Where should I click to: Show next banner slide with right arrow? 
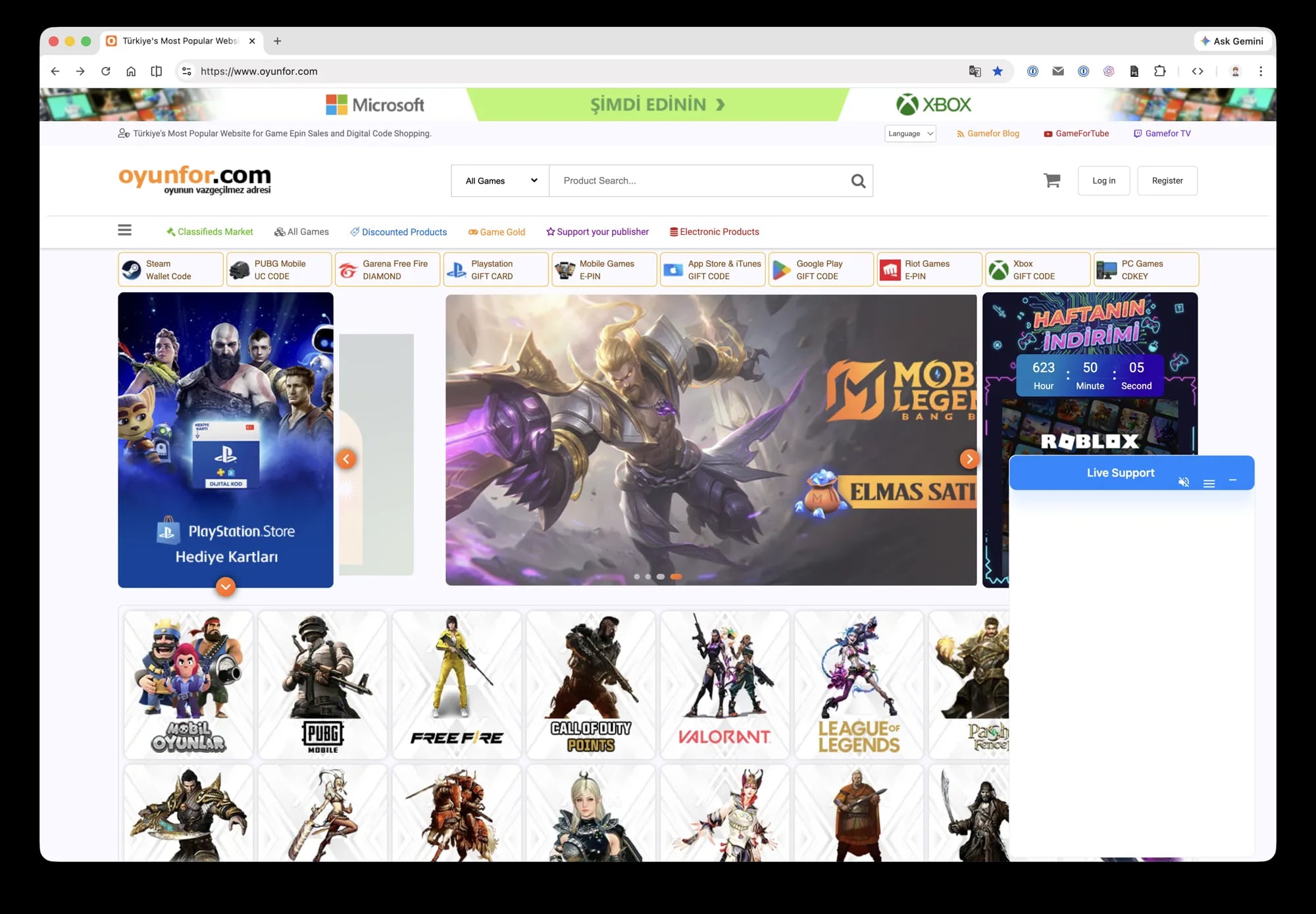(969, 459)
